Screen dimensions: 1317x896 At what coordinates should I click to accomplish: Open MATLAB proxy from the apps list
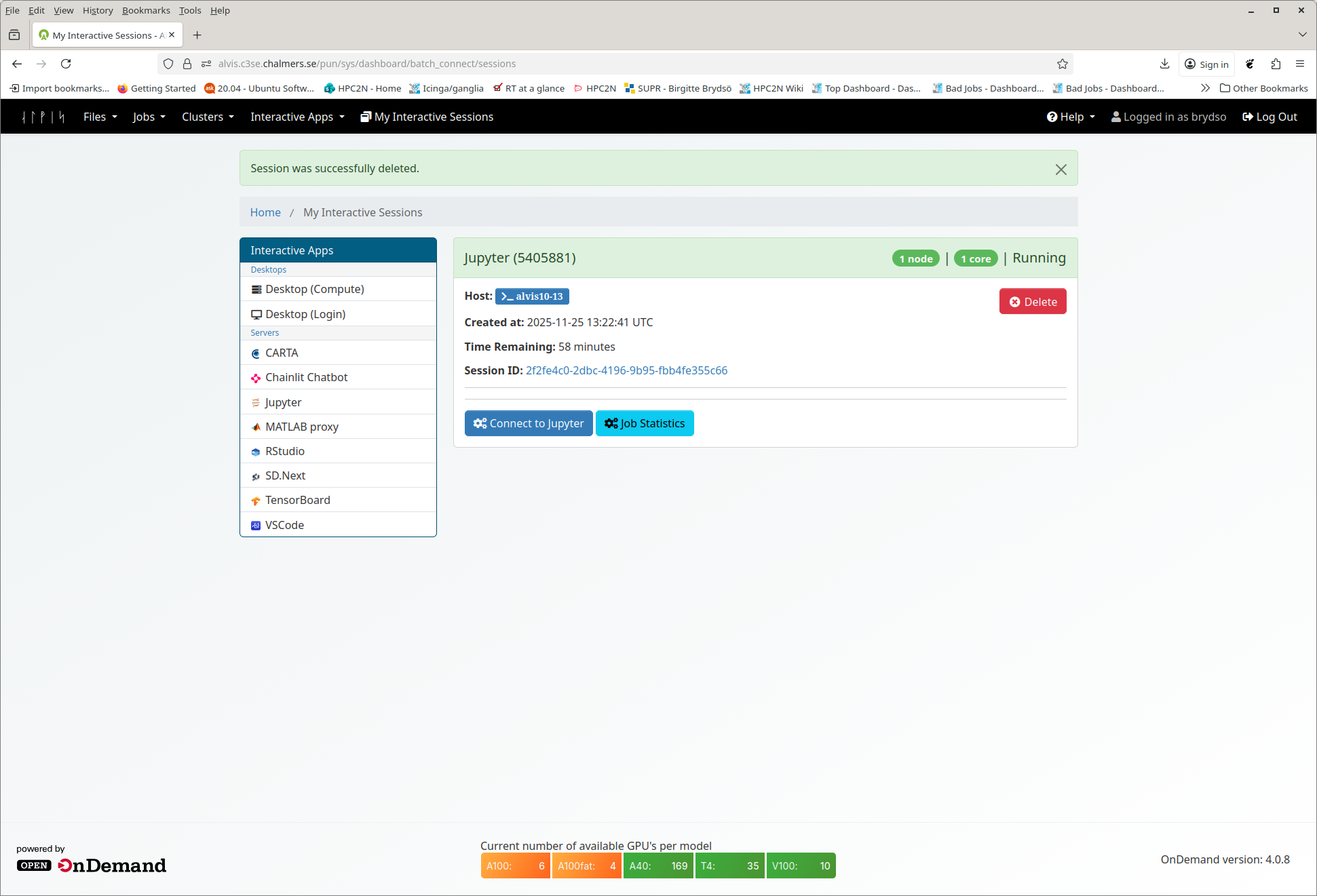point(301,427)
